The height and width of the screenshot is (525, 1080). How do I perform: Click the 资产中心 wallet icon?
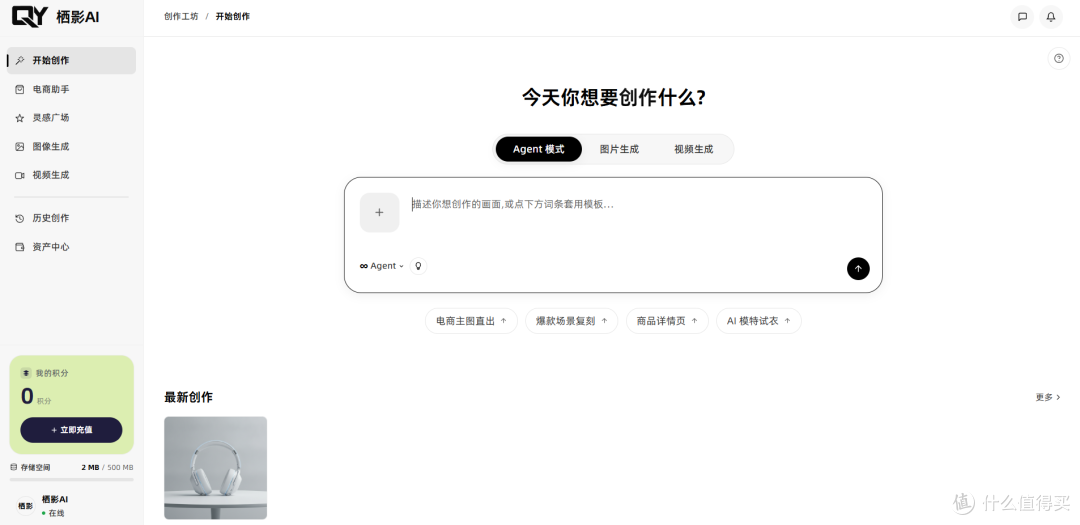pos(20,247)
